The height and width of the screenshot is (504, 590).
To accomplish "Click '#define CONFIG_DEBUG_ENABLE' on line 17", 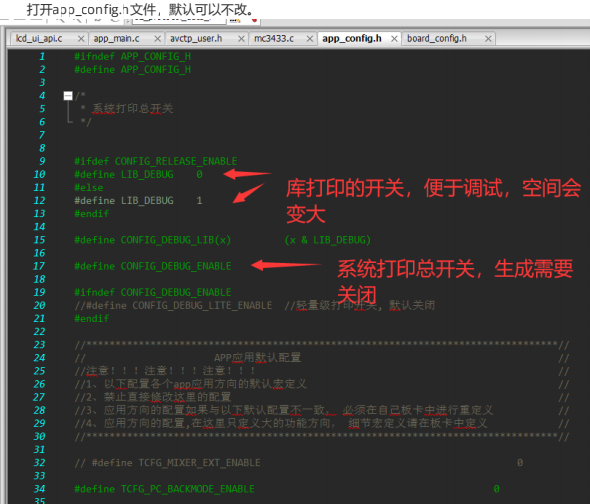I will (153, 266).
